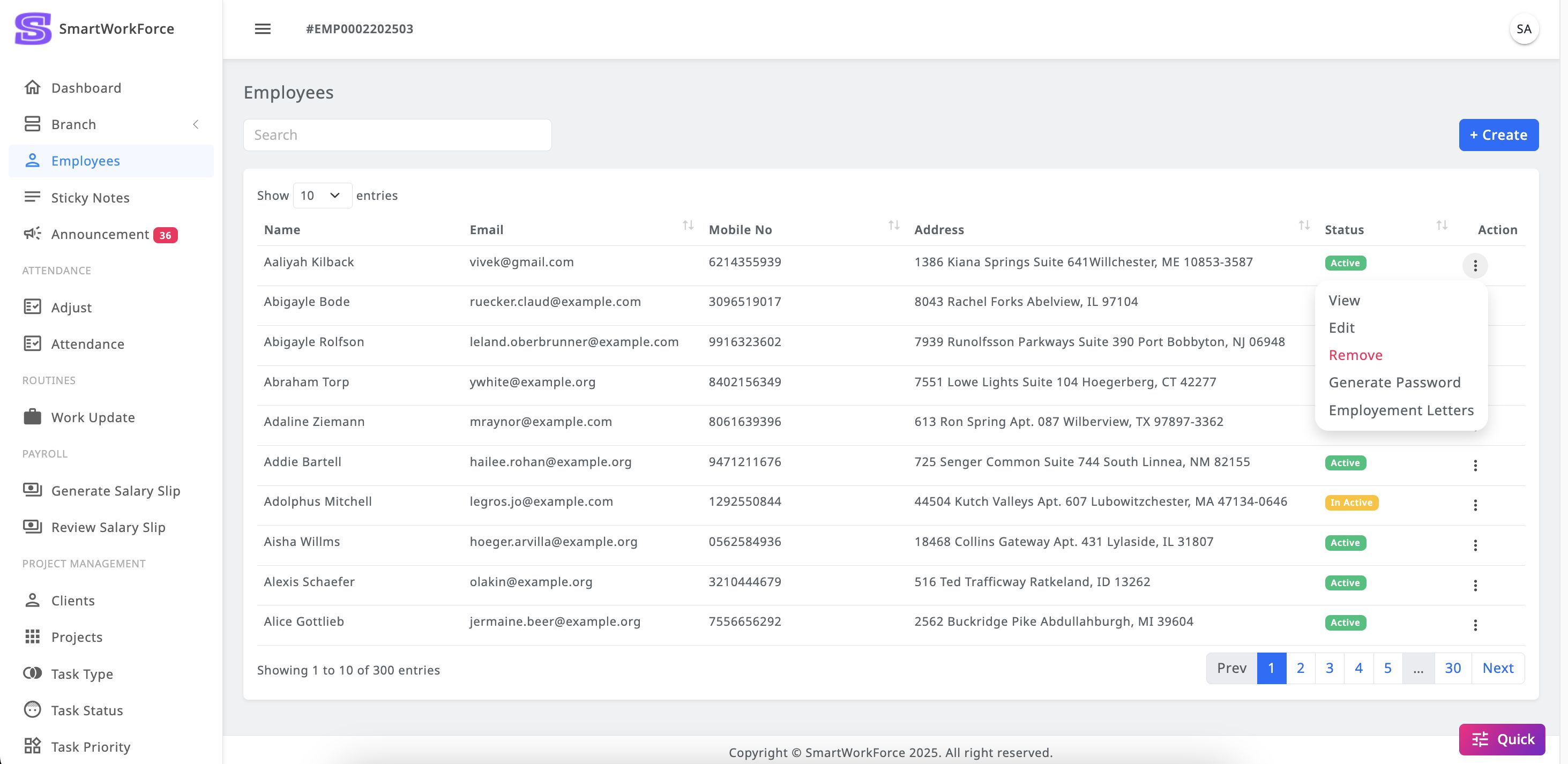Go to page 30 in pagination
This screenshot has height=764, width=1568.
tap(1452, 669)
